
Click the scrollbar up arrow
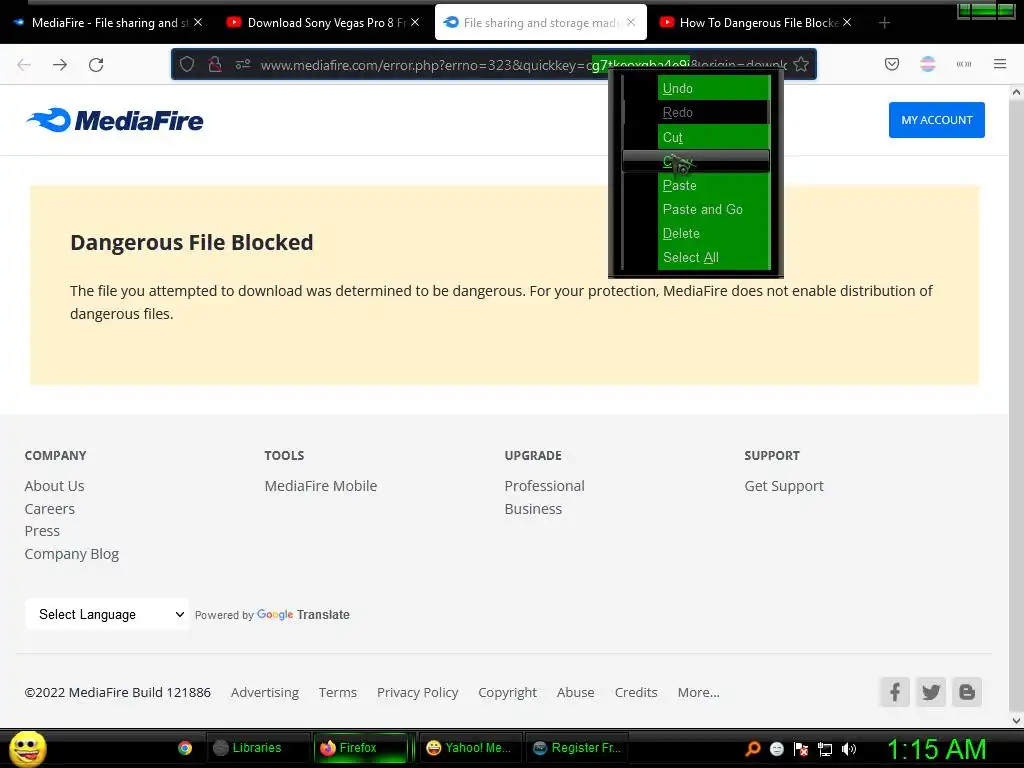coord(1016,92)
